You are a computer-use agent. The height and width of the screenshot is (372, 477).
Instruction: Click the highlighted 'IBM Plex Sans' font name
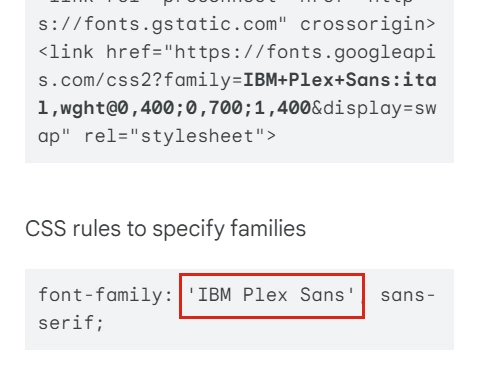(x=271, y=295)
